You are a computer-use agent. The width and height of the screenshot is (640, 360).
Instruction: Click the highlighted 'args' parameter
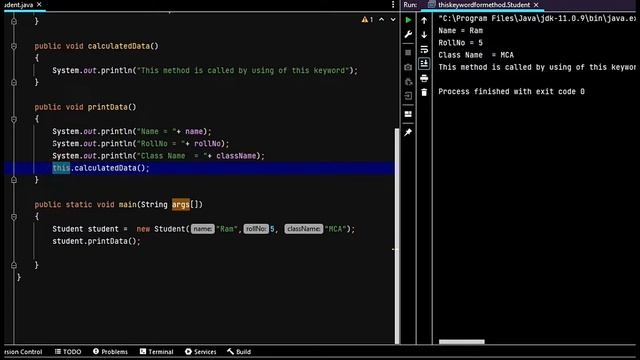click(181, 204)
